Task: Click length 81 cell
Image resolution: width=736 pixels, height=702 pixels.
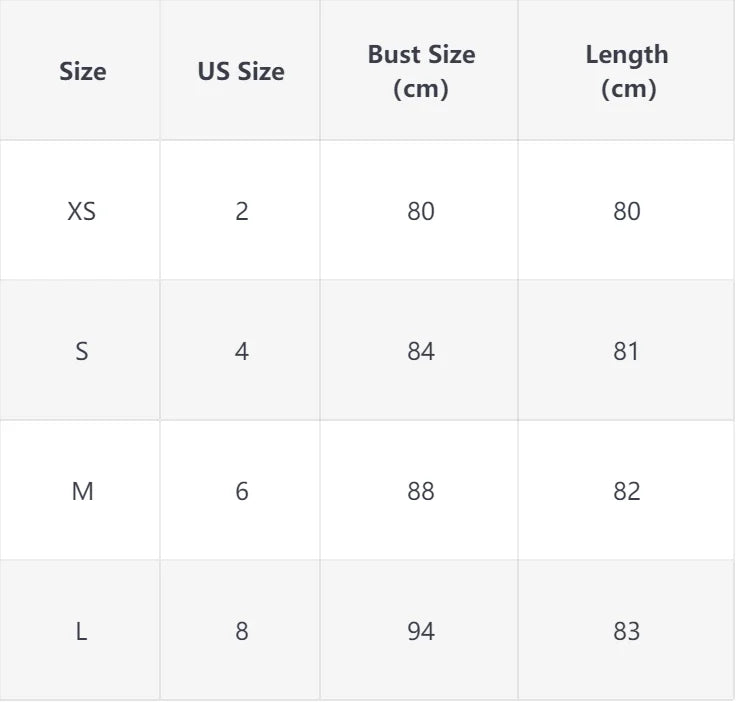Action: tap(627, 351)
